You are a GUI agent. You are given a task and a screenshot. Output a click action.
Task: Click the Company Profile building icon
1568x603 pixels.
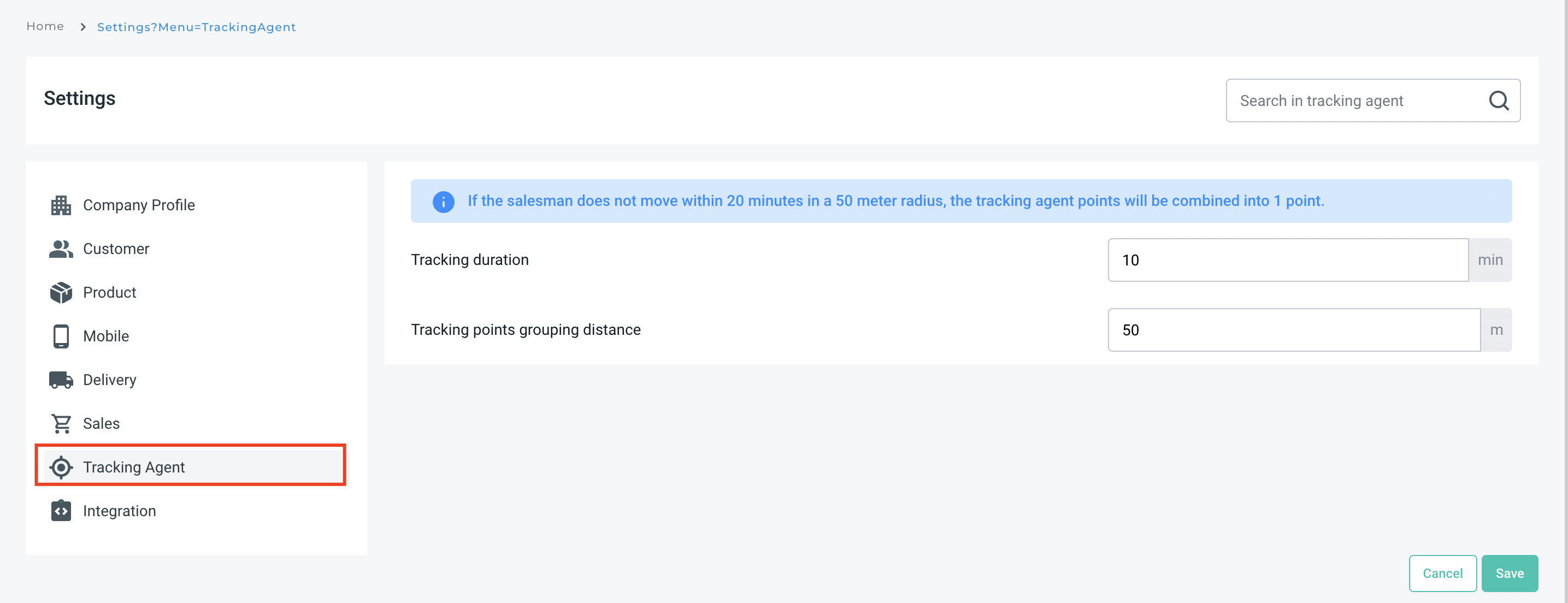[61, 205]
